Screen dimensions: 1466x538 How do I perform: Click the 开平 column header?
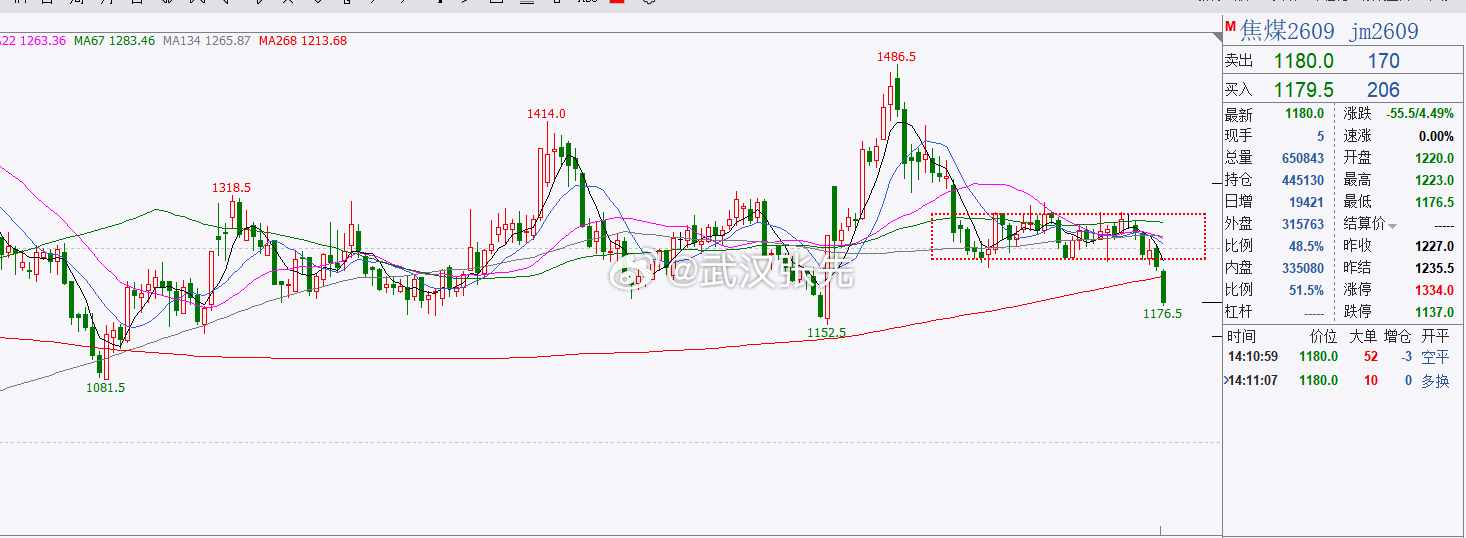[x=1435, y=337]
